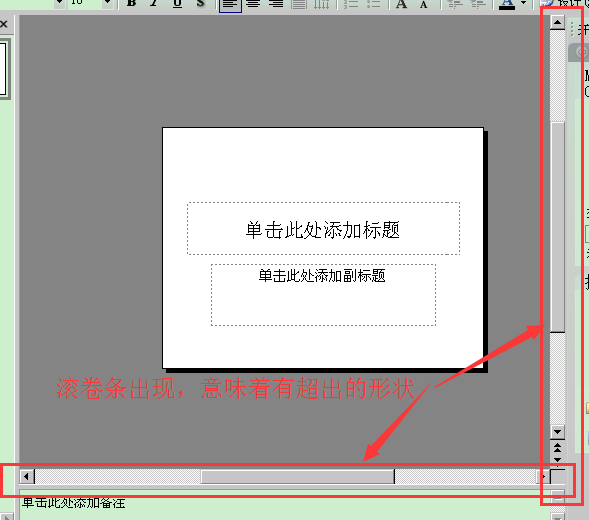Toggle bold formatting in the toolbar
The height and width of the screenshot is (520, 589).
pos(131,4)
